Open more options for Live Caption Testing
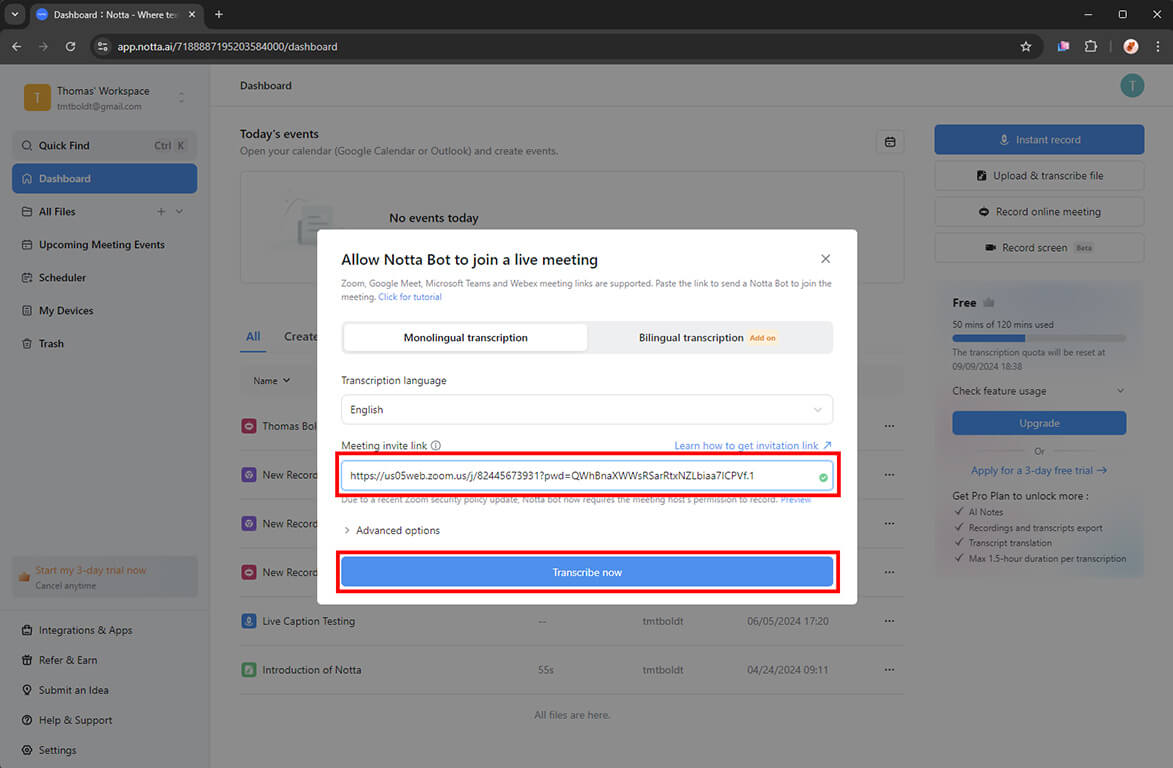The image size is (1173, 768). click(889, 621)
